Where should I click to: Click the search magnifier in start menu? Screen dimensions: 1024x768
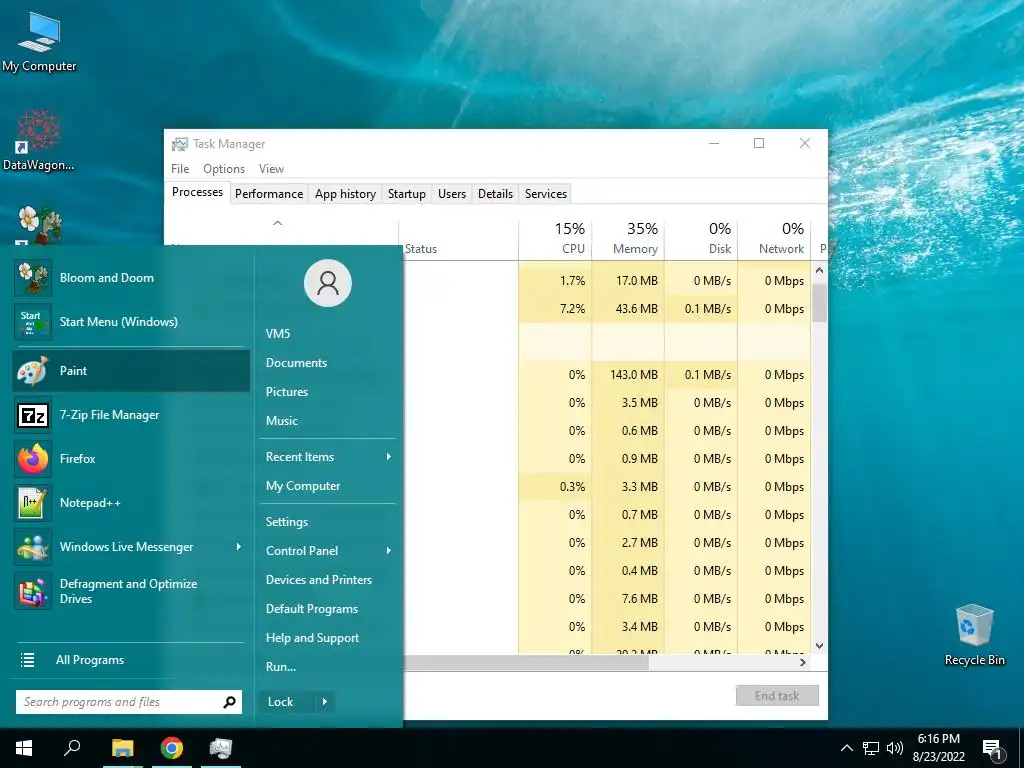click(x=229, y=702)
